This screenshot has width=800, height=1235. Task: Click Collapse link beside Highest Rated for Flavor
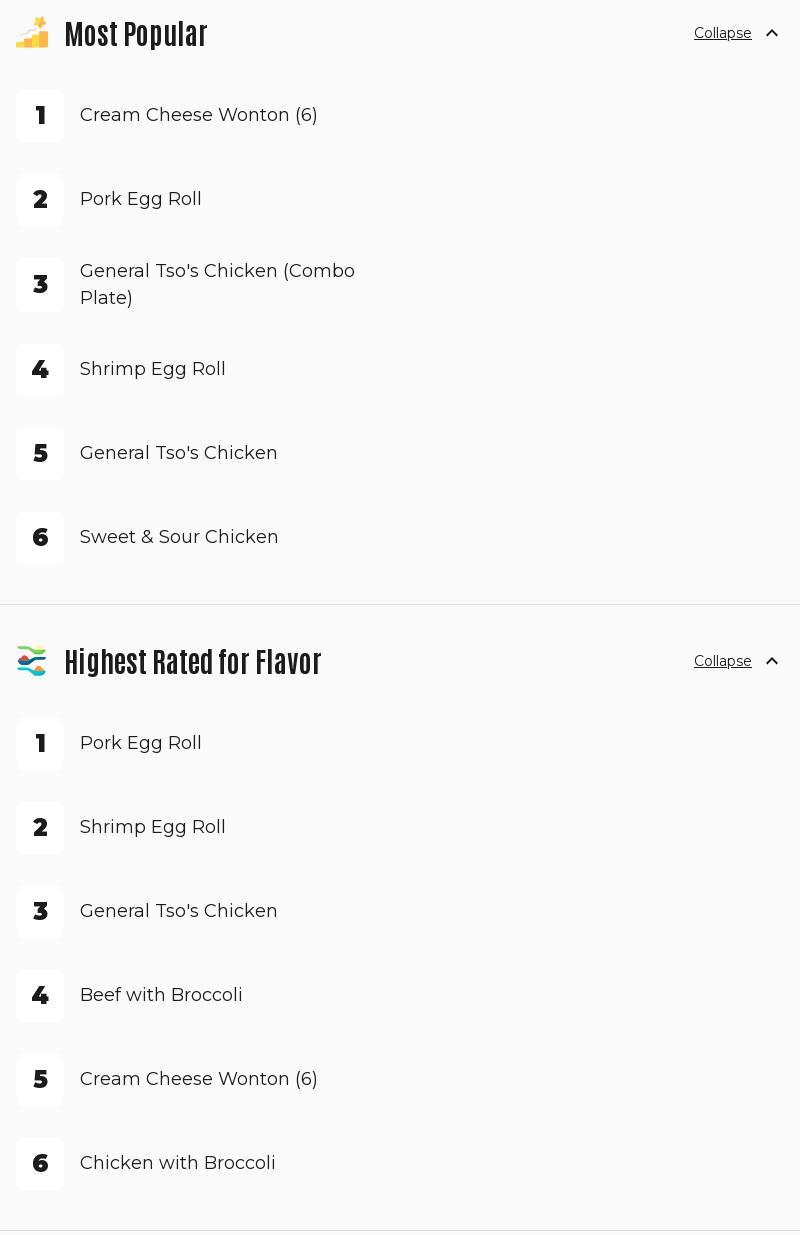(722, 661)
